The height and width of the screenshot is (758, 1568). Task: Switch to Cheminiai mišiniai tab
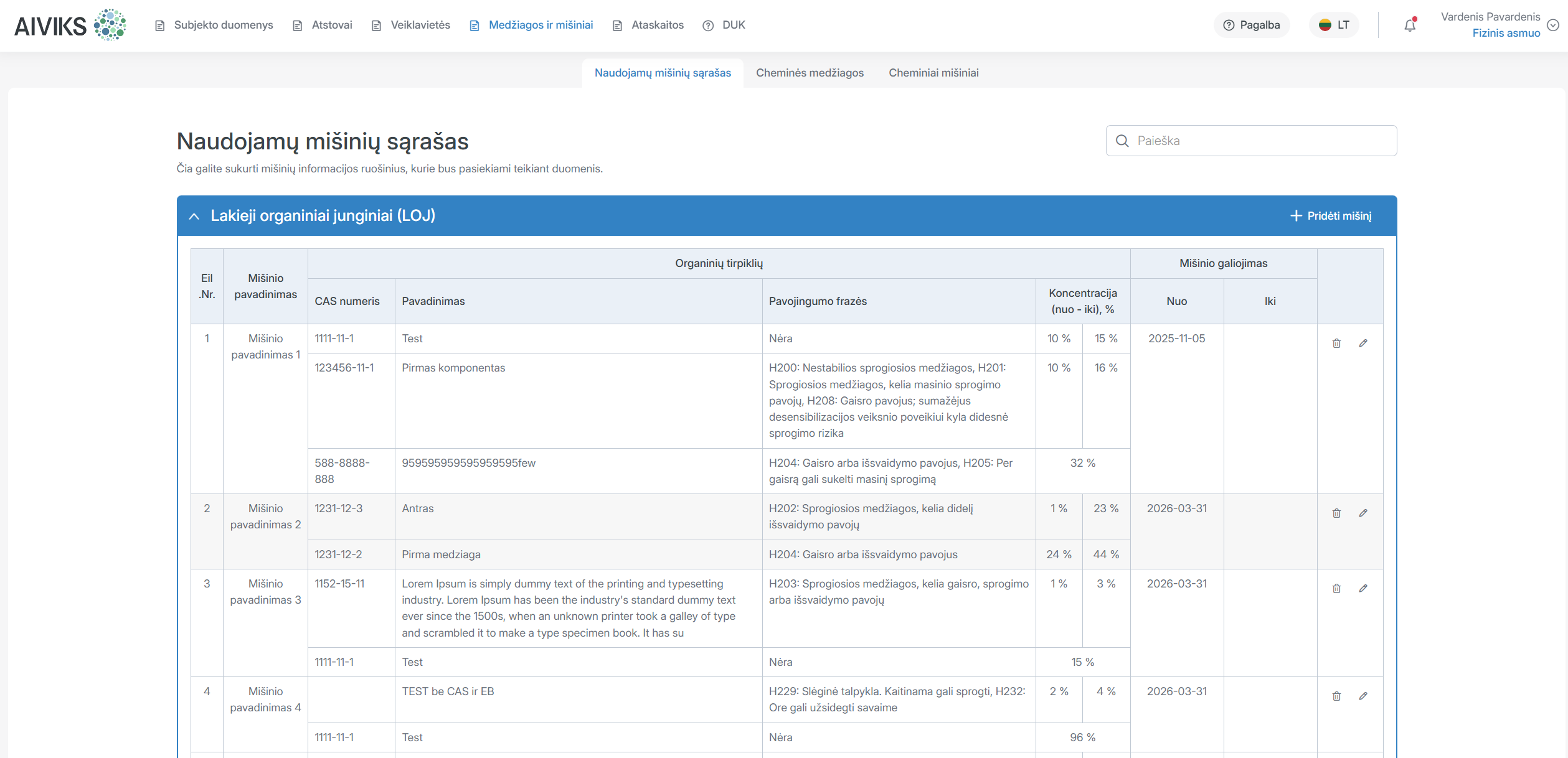pyautogui.click(x=933, y=73)
